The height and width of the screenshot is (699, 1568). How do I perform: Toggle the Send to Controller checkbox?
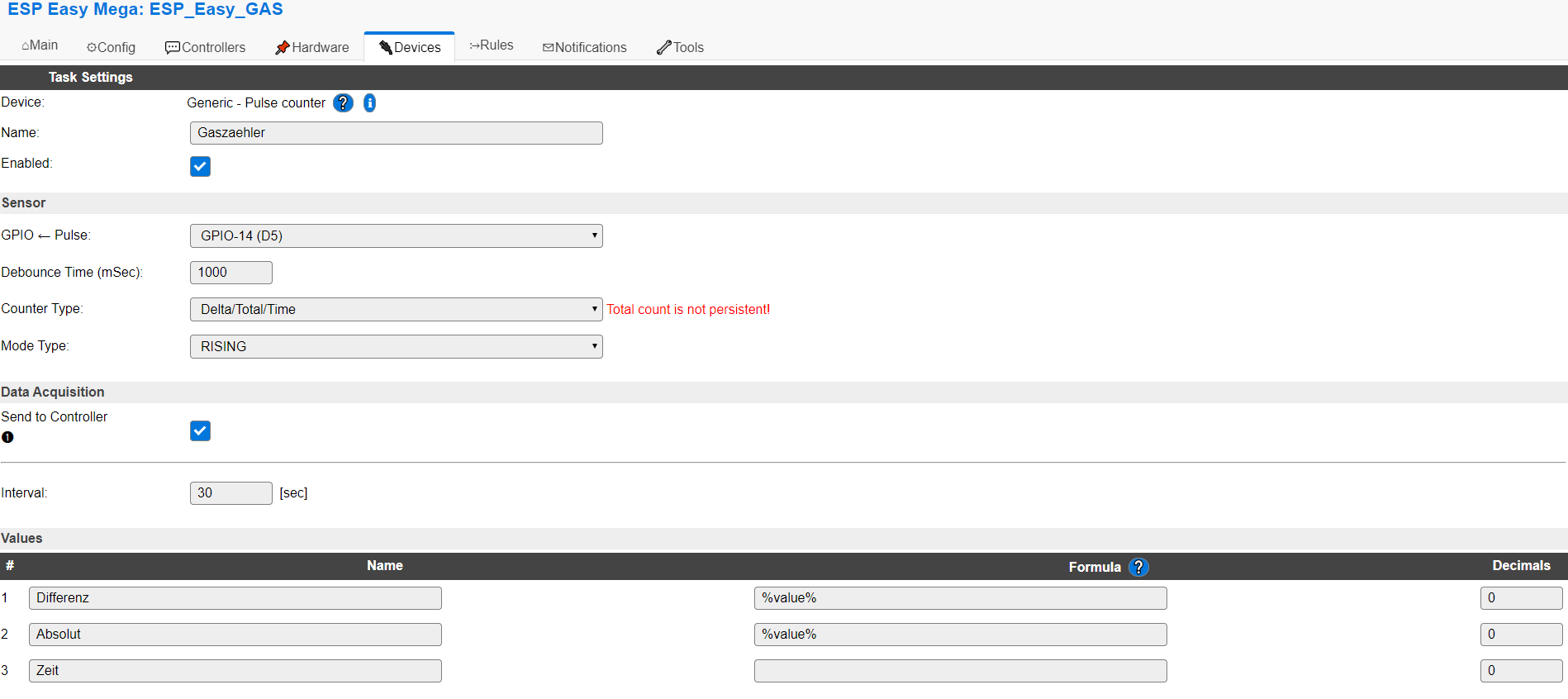[200, 430]
